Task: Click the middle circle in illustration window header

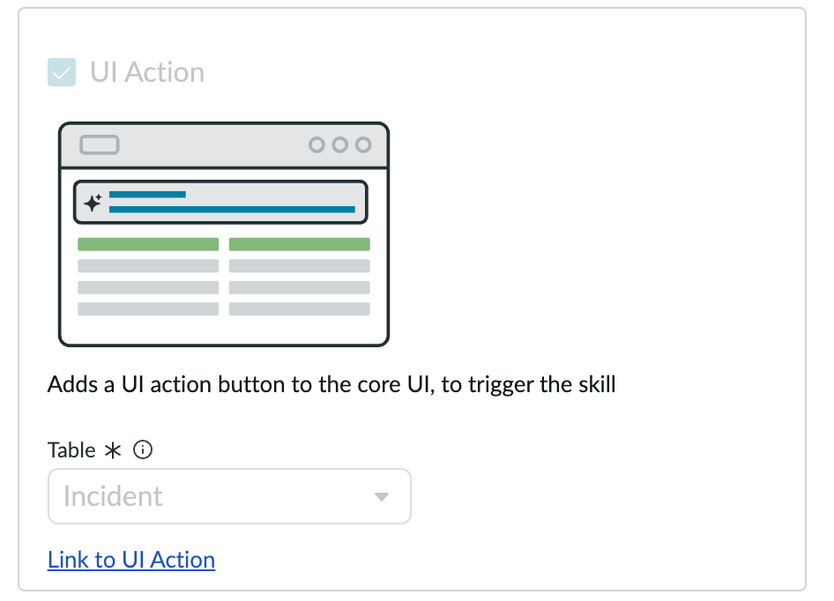Action: click(x=340, y=145)
